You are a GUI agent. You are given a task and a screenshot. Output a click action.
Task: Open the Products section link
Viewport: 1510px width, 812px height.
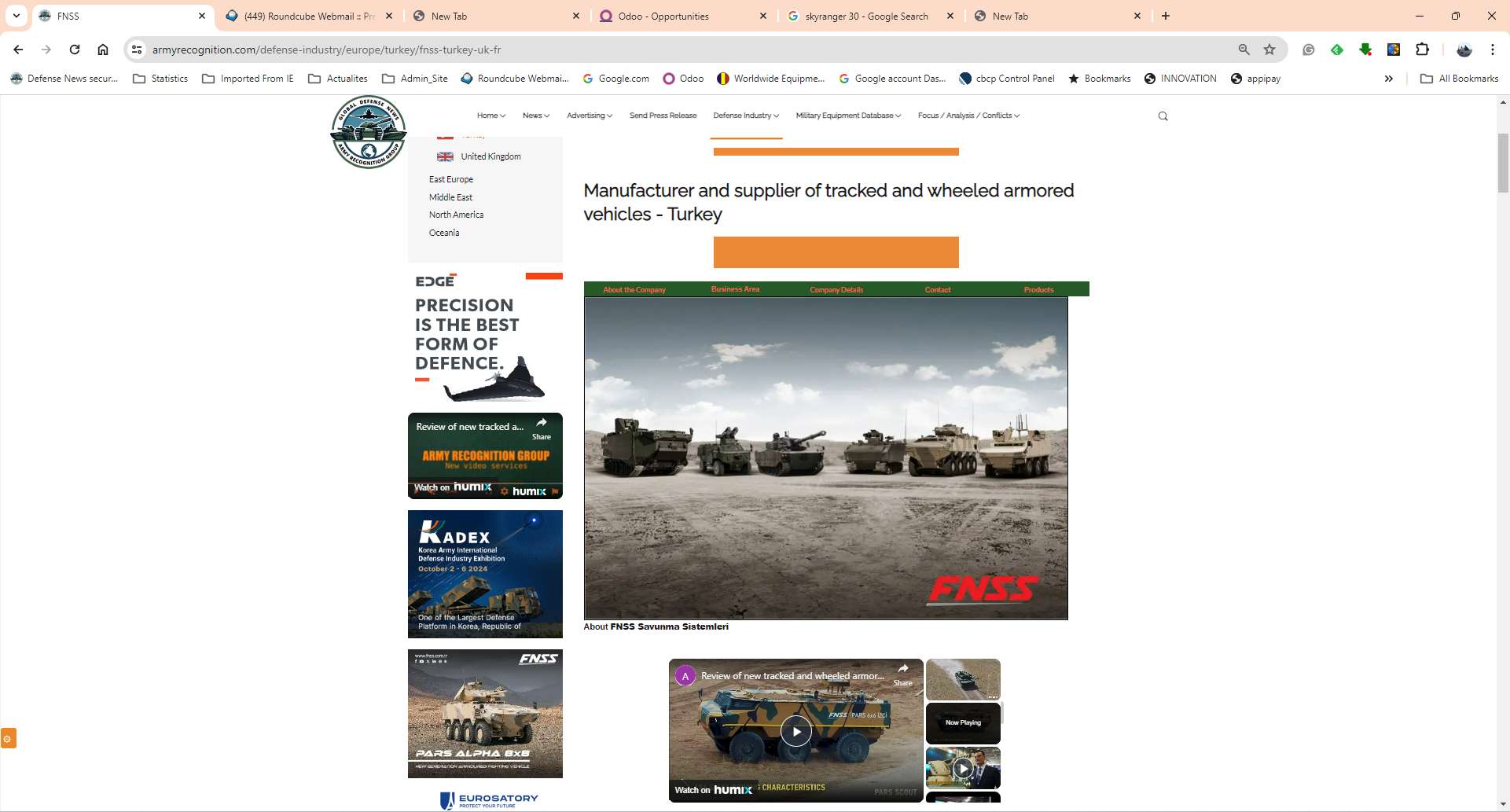coord(1038,290)
